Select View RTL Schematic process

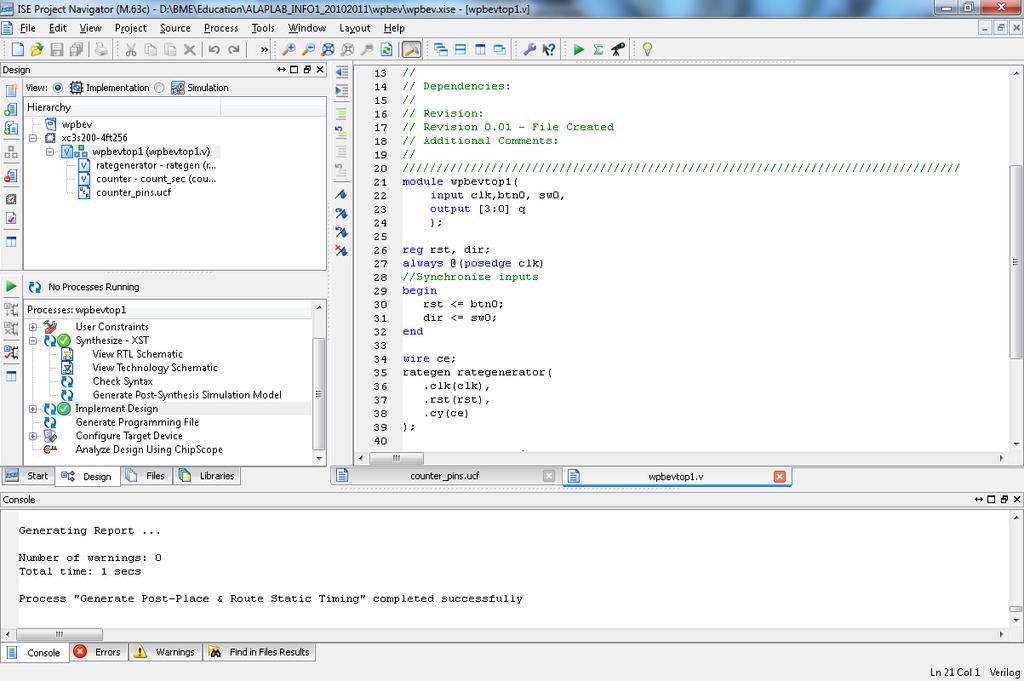point(137,354)
